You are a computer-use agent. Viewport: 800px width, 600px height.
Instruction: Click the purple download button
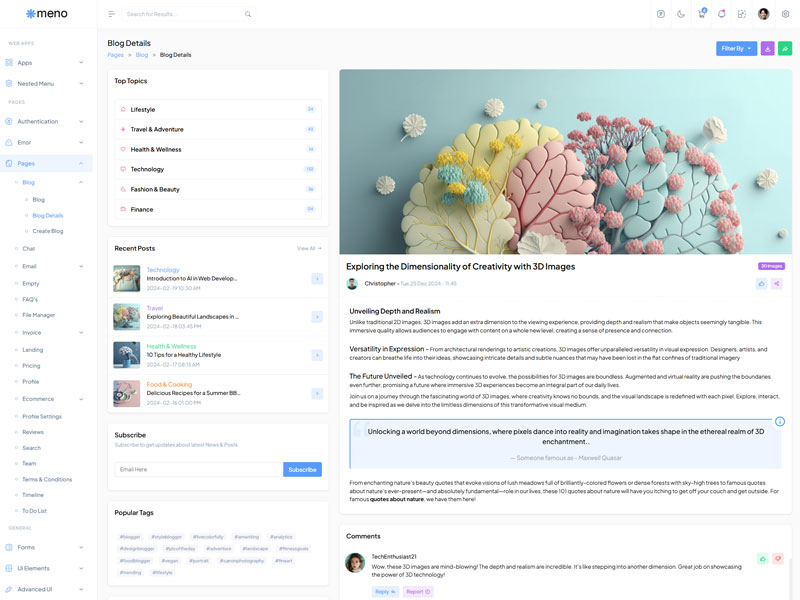[x=767, y=48]
